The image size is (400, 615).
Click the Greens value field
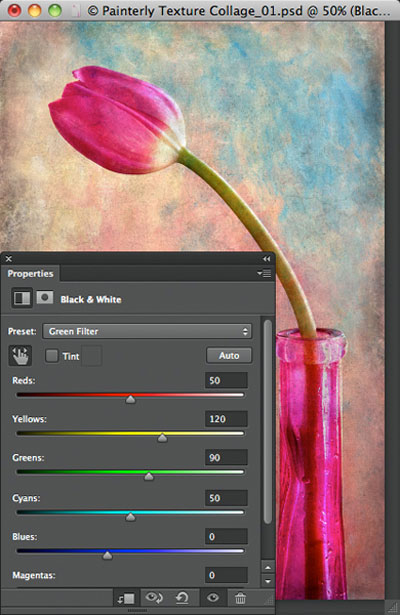click(x=226, y=457)
